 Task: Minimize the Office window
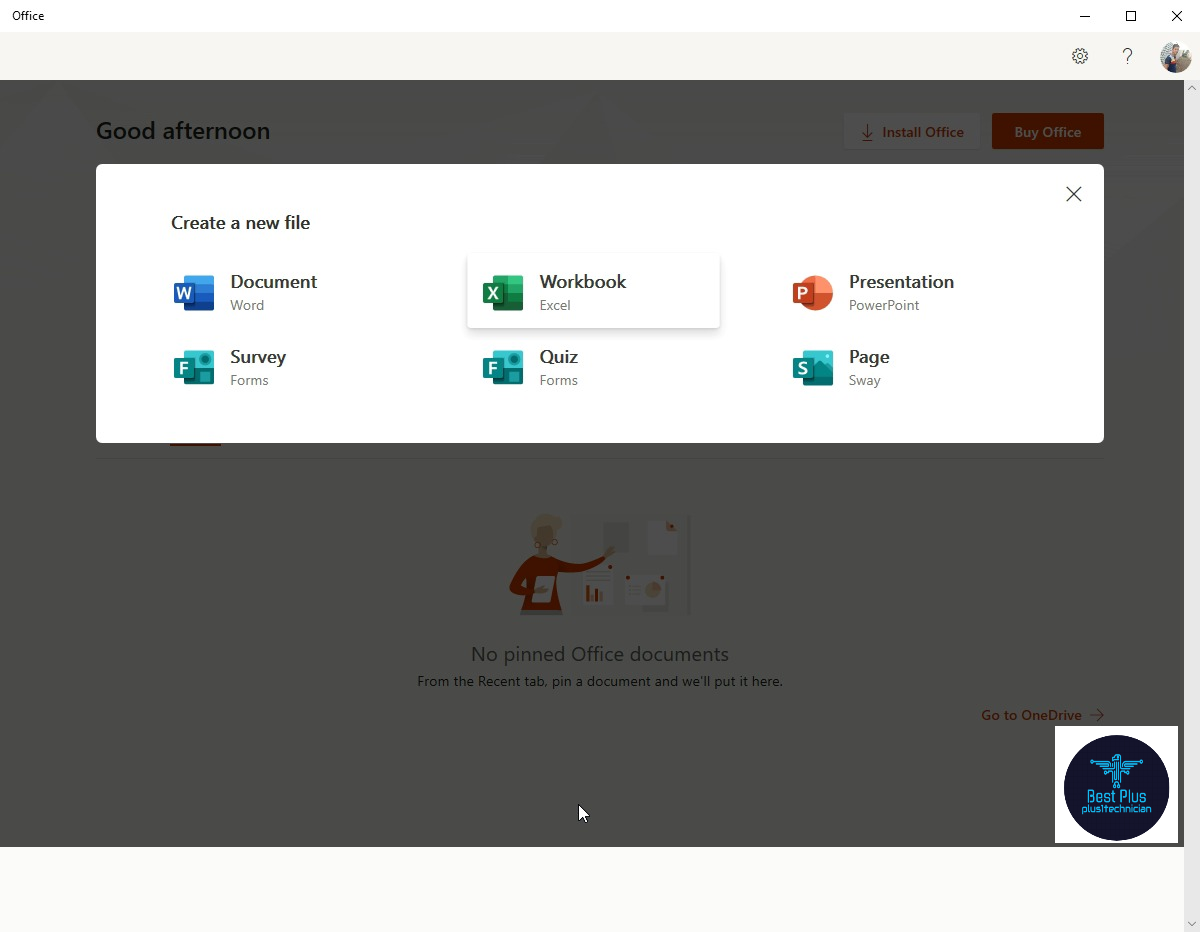pos(1085,16)
